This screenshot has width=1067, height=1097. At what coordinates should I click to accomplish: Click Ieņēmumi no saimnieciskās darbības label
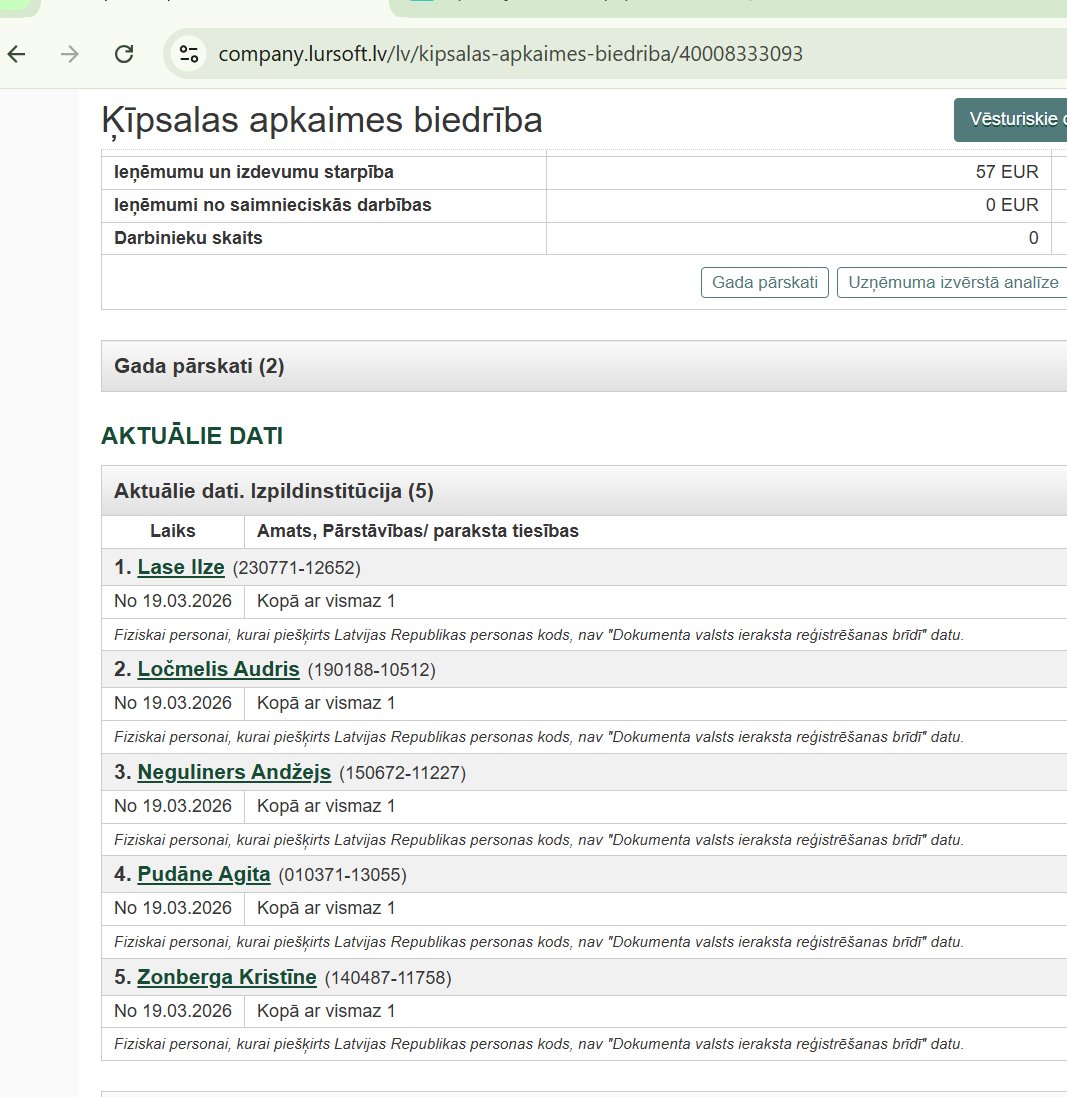point(273,205)
